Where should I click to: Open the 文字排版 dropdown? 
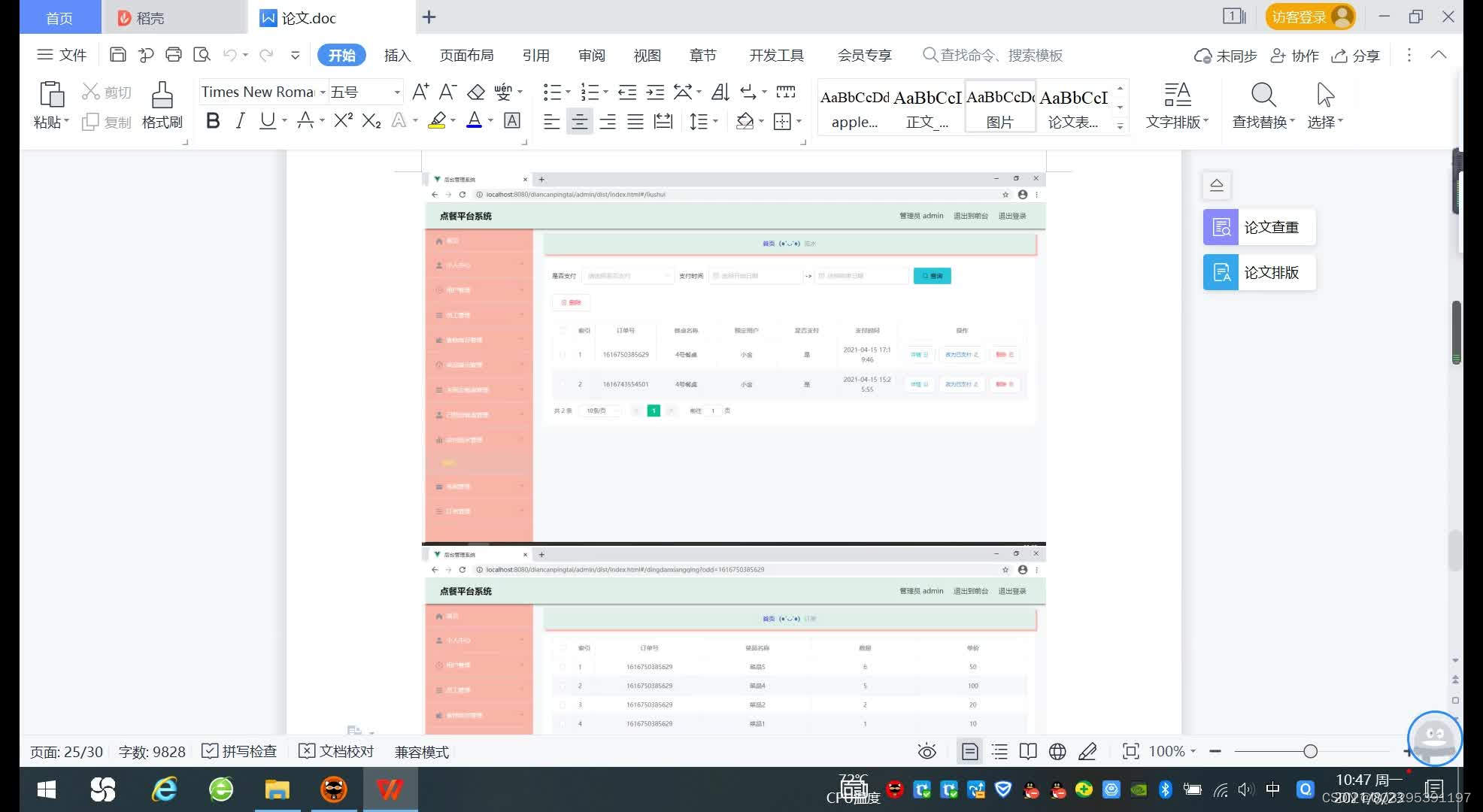(x=1177, y=105)
